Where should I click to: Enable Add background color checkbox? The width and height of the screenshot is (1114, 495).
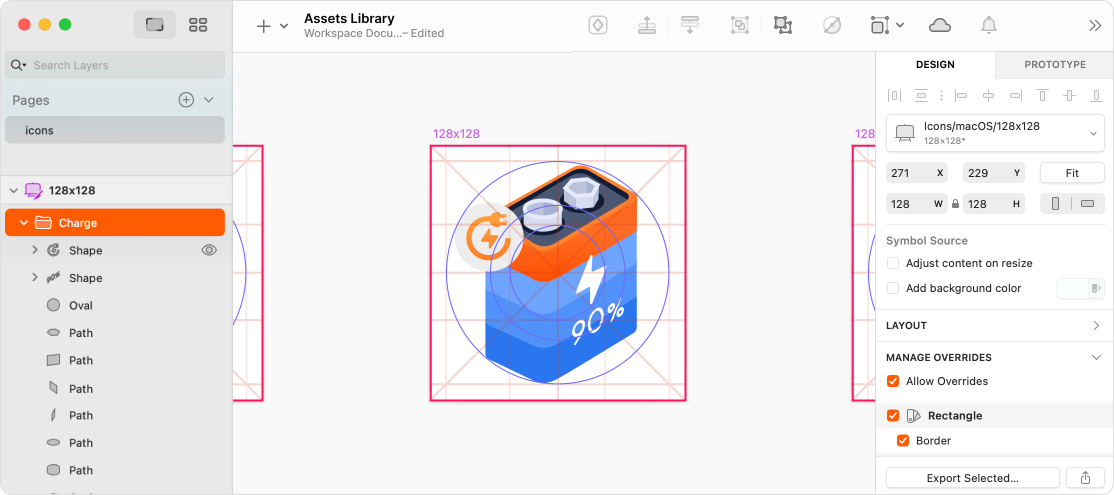893,288
